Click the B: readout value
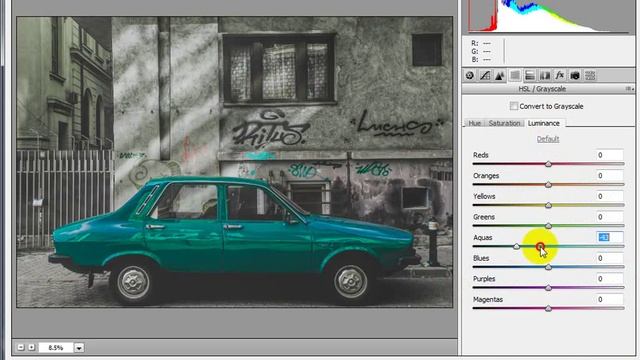The width and height of the screenshot is (640, 360). [x=487, y=60]
